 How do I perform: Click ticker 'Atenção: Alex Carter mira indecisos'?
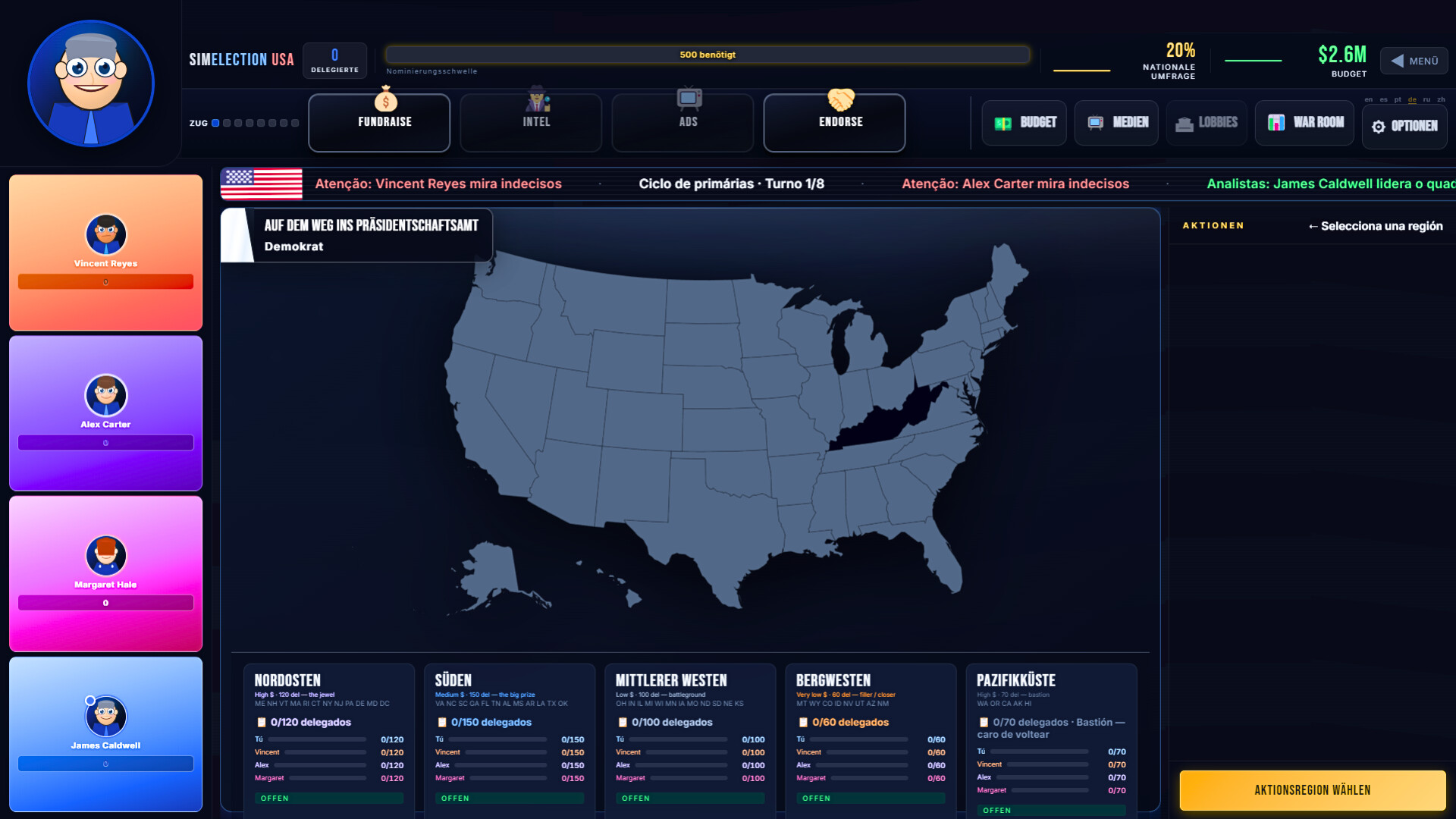coord(1015,184)
